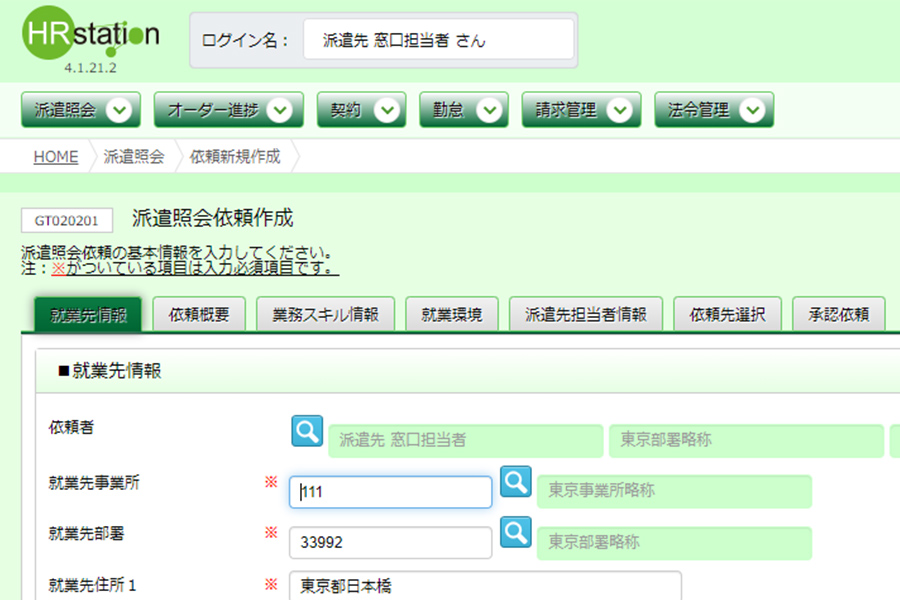
Task: Open the 就業環境 tab
Action: (x=452, y=315)
